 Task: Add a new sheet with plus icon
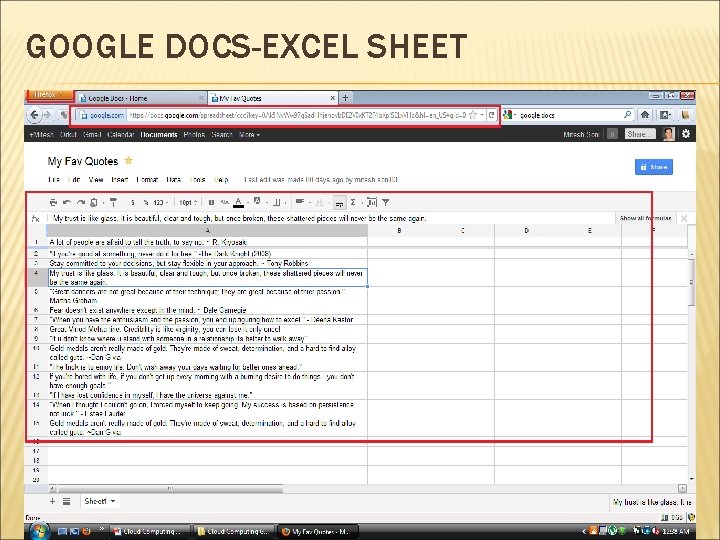coord(52,501)
